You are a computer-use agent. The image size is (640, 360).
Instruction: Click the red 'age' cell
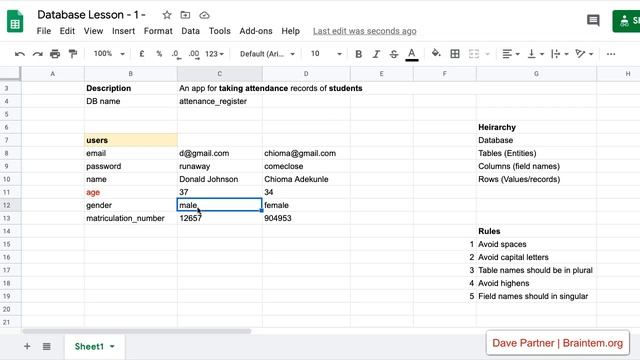(131, 192)
